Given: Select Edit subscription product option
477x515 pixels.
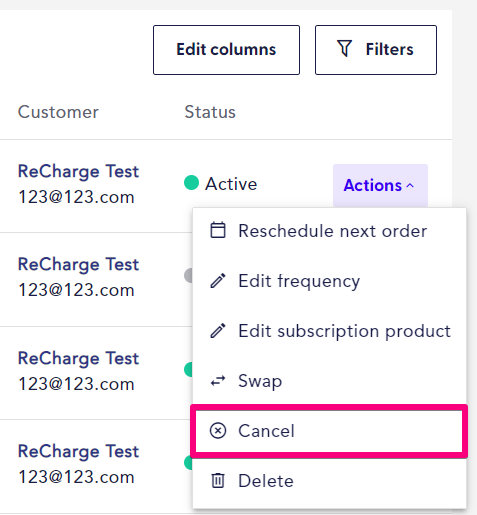Looking at the screenshot, I should (329, 331).
